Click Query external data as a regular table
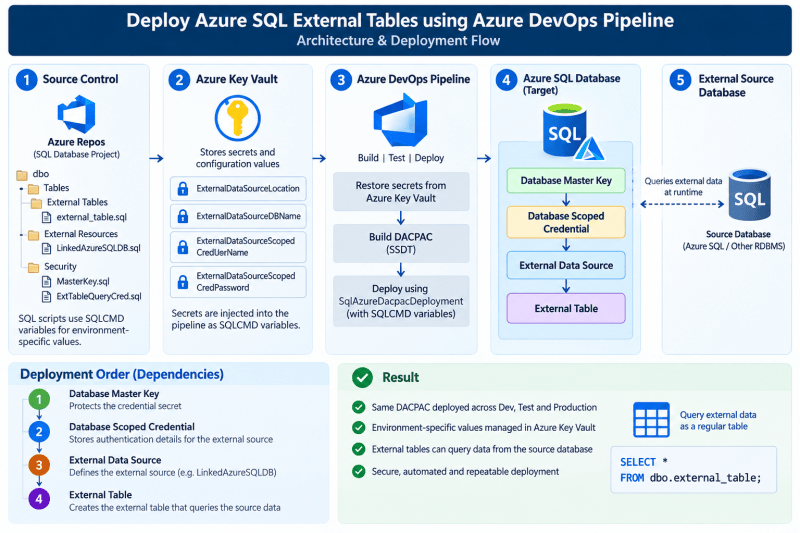The image size is (800, 533). 718,420
